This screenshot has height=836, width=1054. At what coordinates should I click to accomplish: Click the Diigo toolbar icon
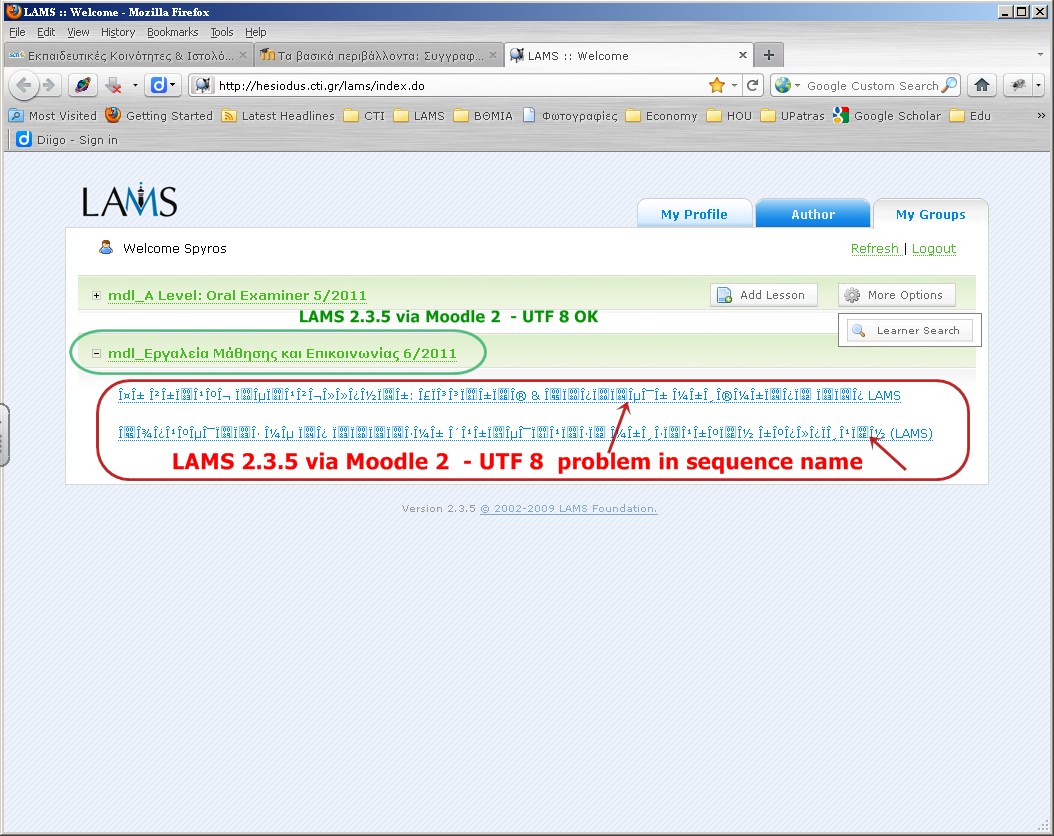point(160,86)
